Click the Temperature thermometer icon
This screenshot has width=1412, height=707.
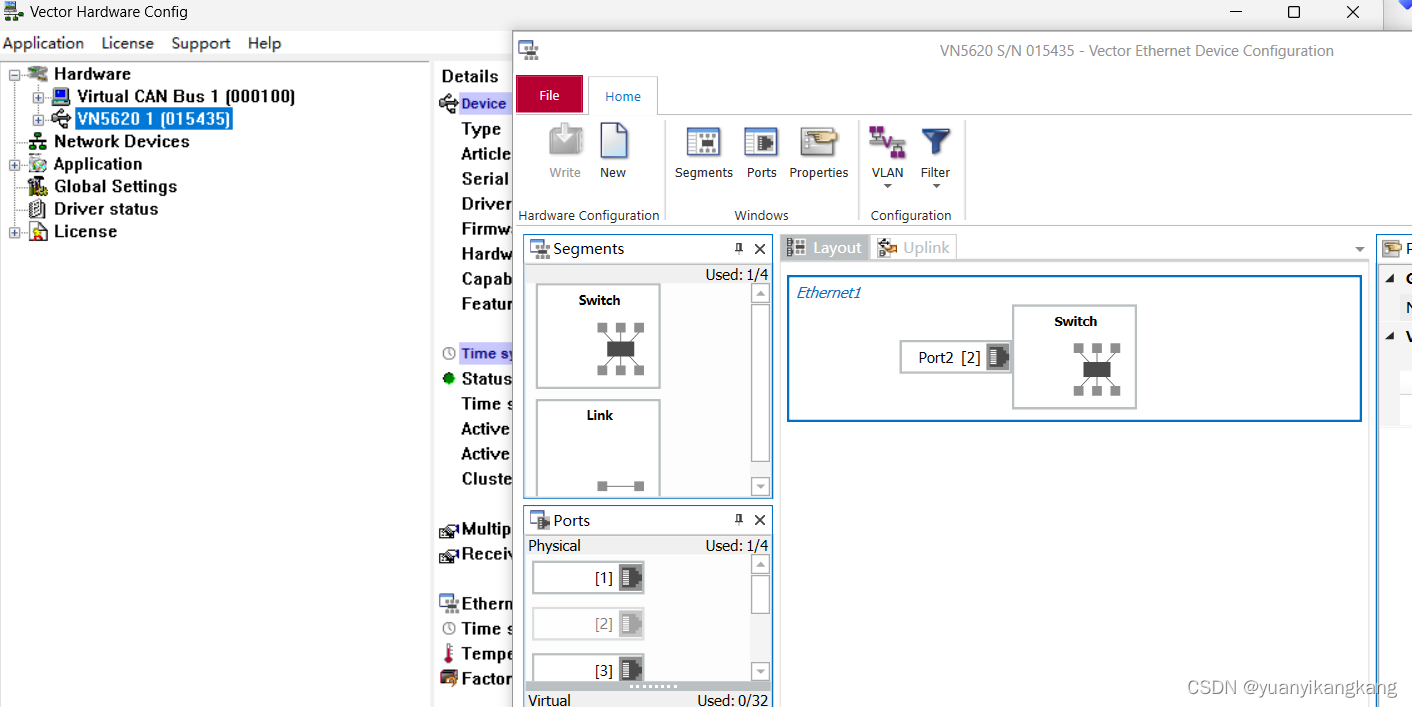pyautogui.click(x=449, y=653)
